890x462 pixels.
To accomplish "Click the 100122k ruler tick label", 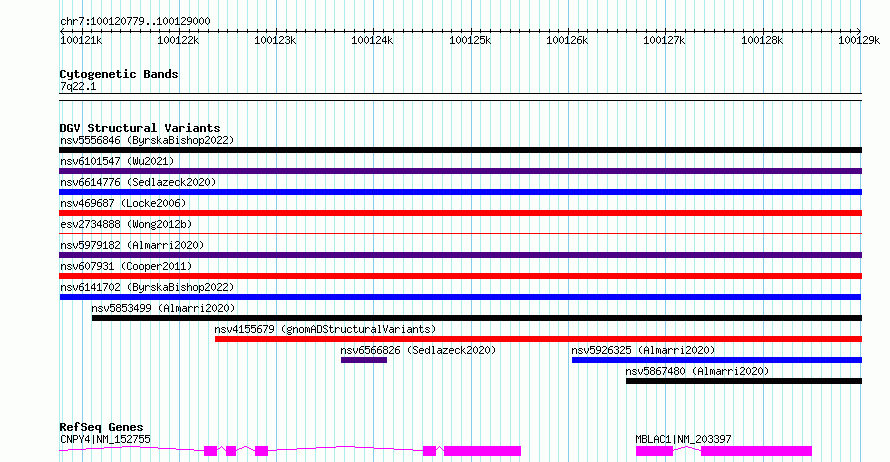I will pyautogui.click(x=178, y=40).
